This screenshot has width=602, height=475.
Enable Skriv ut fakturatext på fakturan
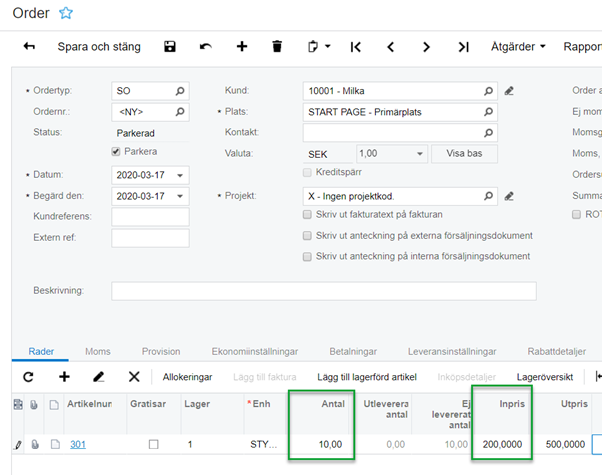tap(308, 215)
